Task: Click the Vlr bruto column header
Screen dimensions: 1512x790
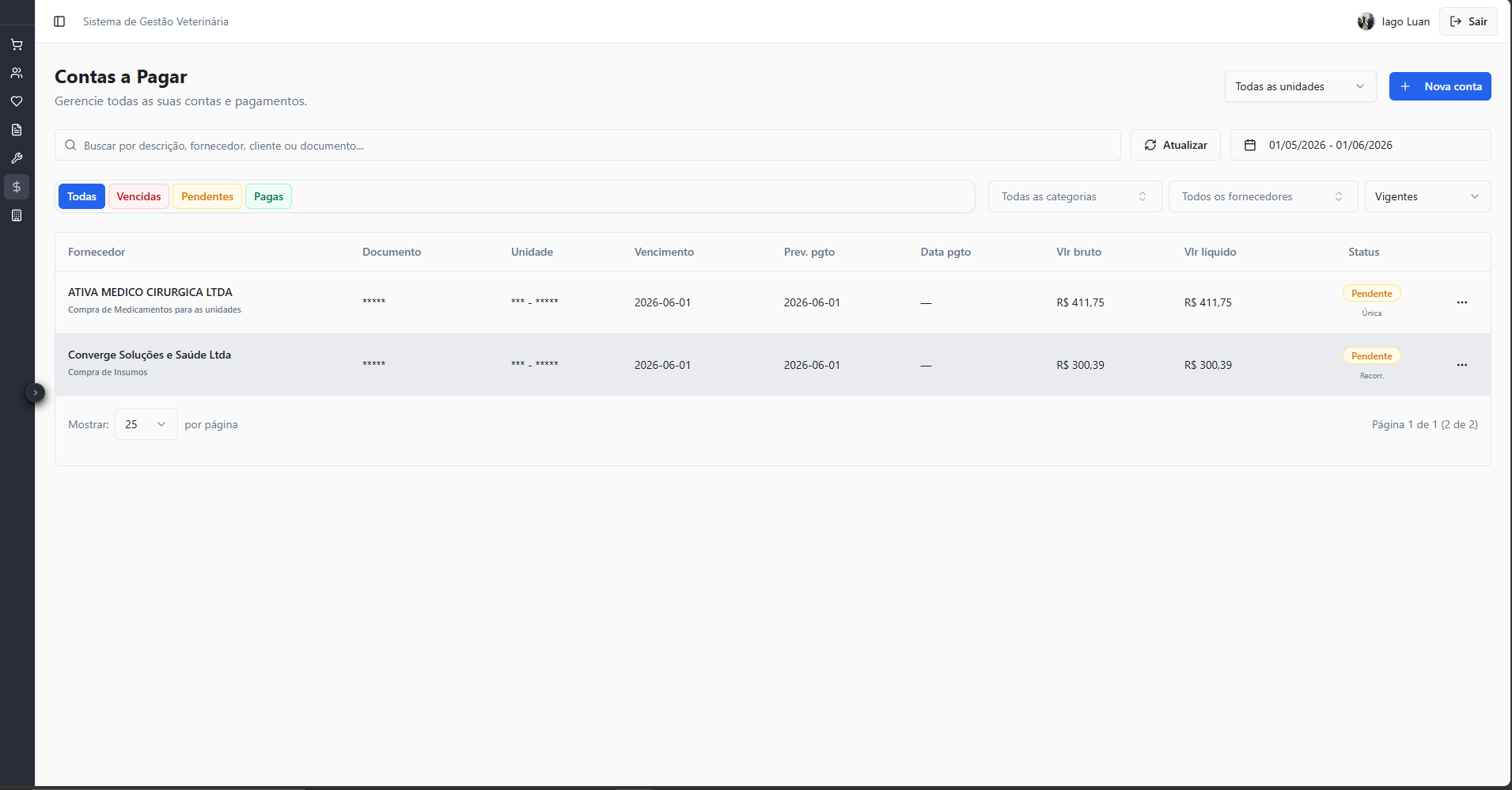Action: coord(1078,252)
